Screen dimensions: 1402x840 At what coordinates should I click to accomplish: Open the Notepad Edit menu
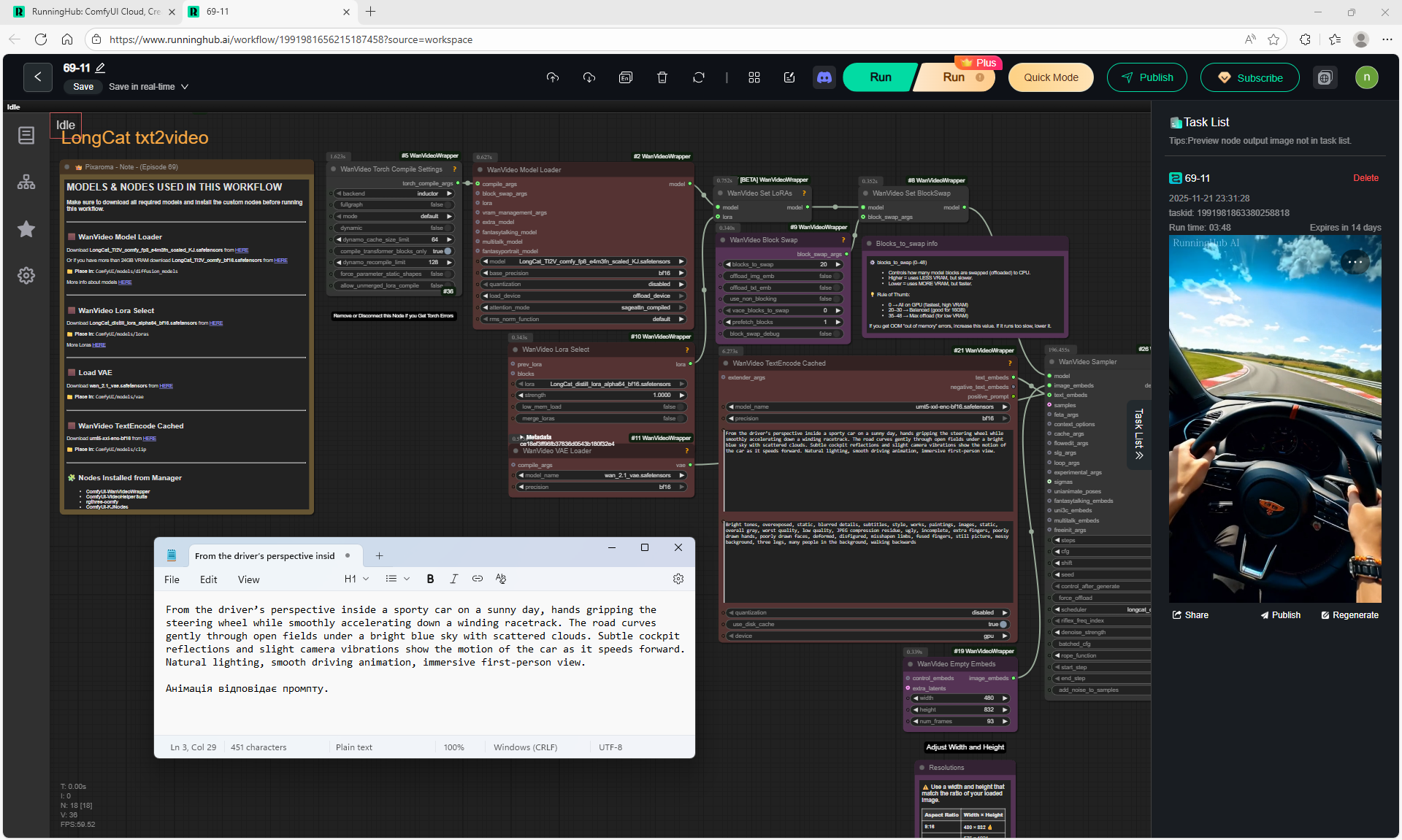(208, 579)
